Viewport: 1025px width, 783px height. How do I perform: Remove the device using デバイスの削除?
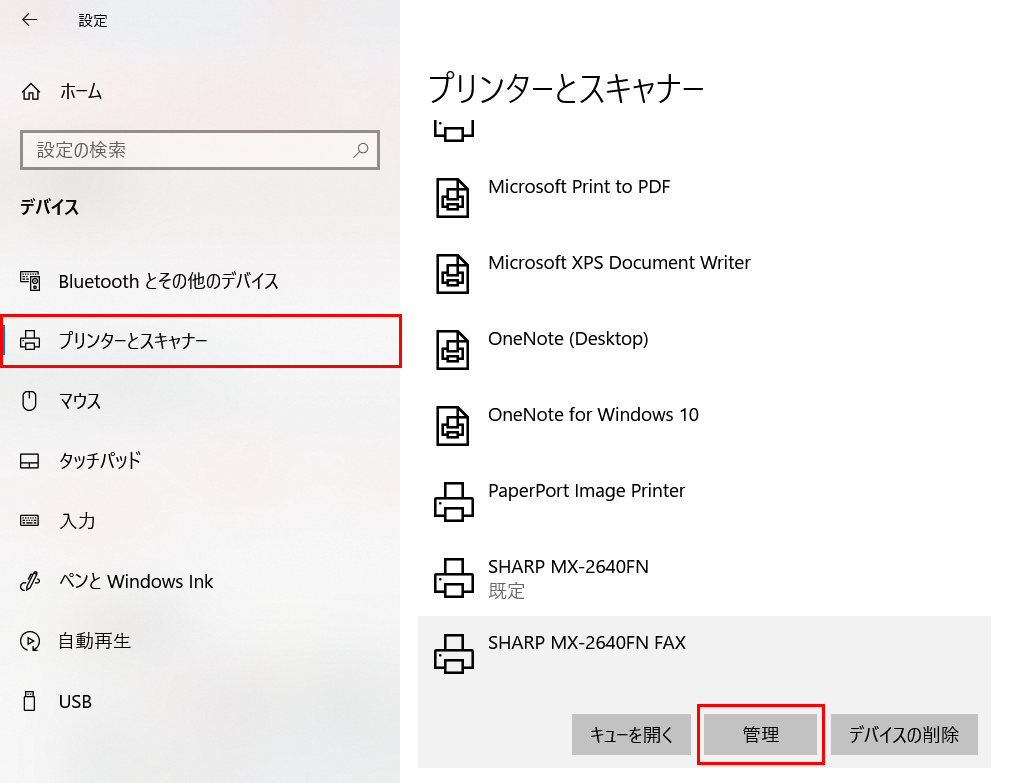903,734
